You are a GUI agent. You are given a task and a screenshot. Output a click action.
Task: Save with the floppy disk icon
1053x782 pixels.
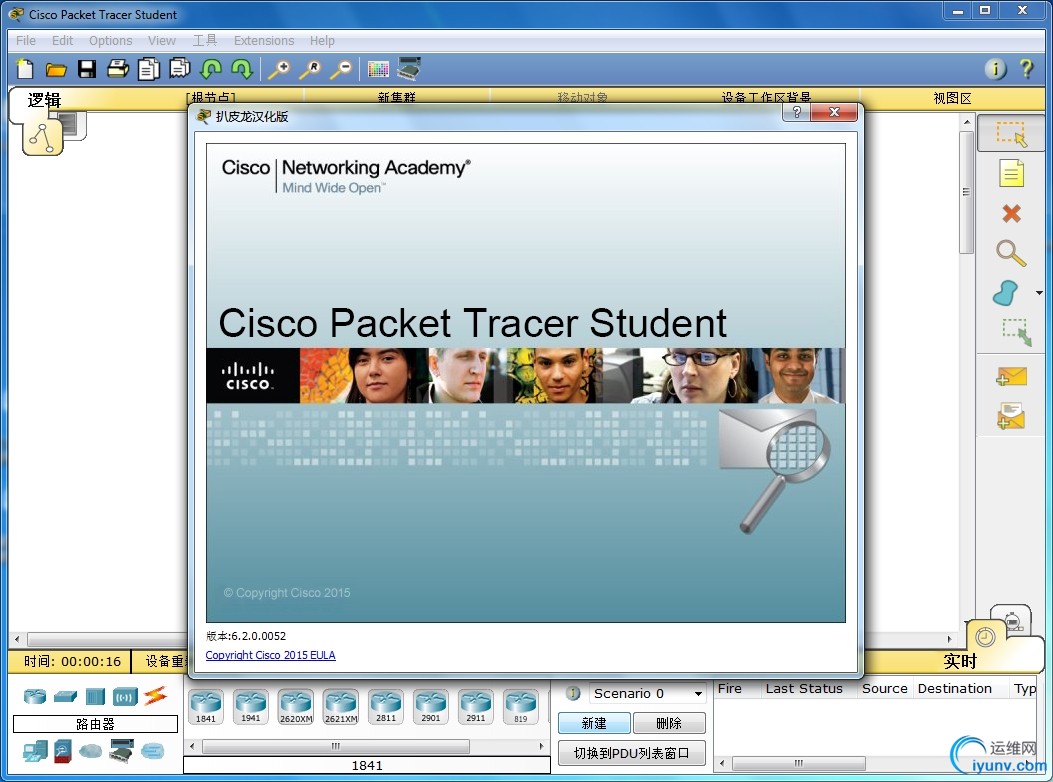click(87, 69)
